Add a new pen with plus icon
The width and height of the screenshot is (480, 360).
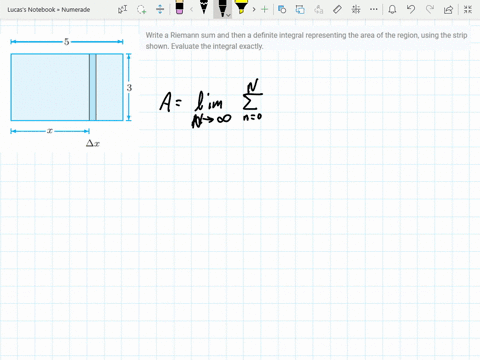[x=264, y=9]
